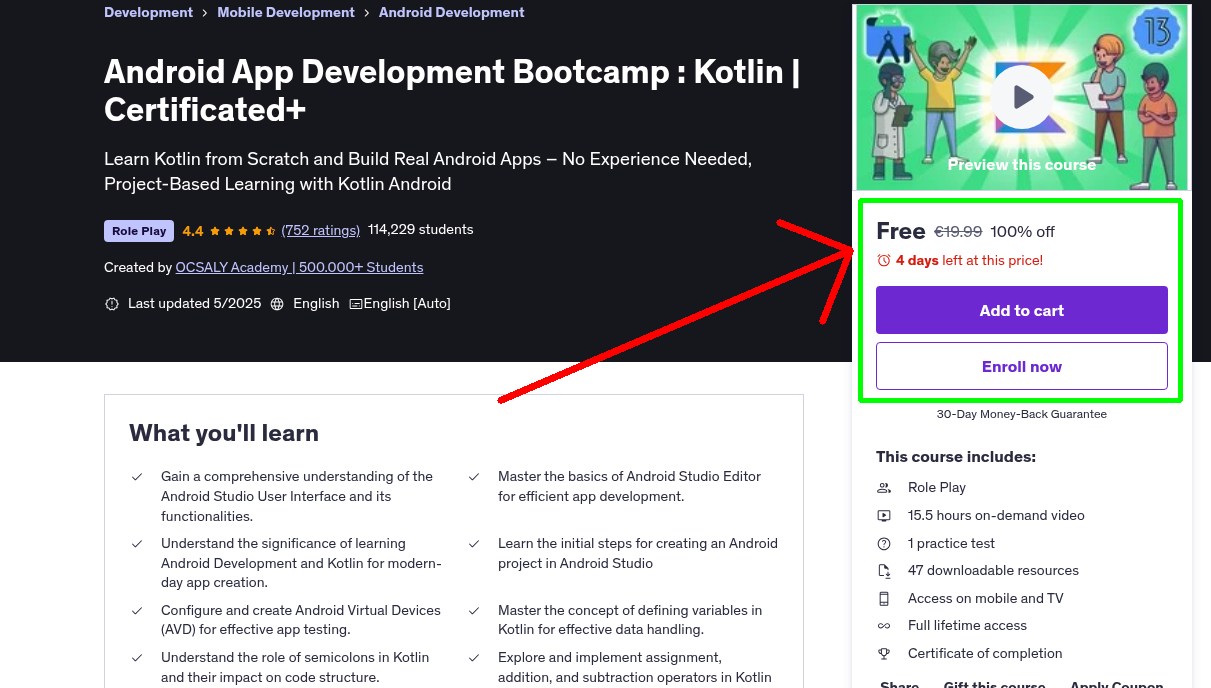
Task: Open the Development breadcrumb
Action: tap(148, 13)
